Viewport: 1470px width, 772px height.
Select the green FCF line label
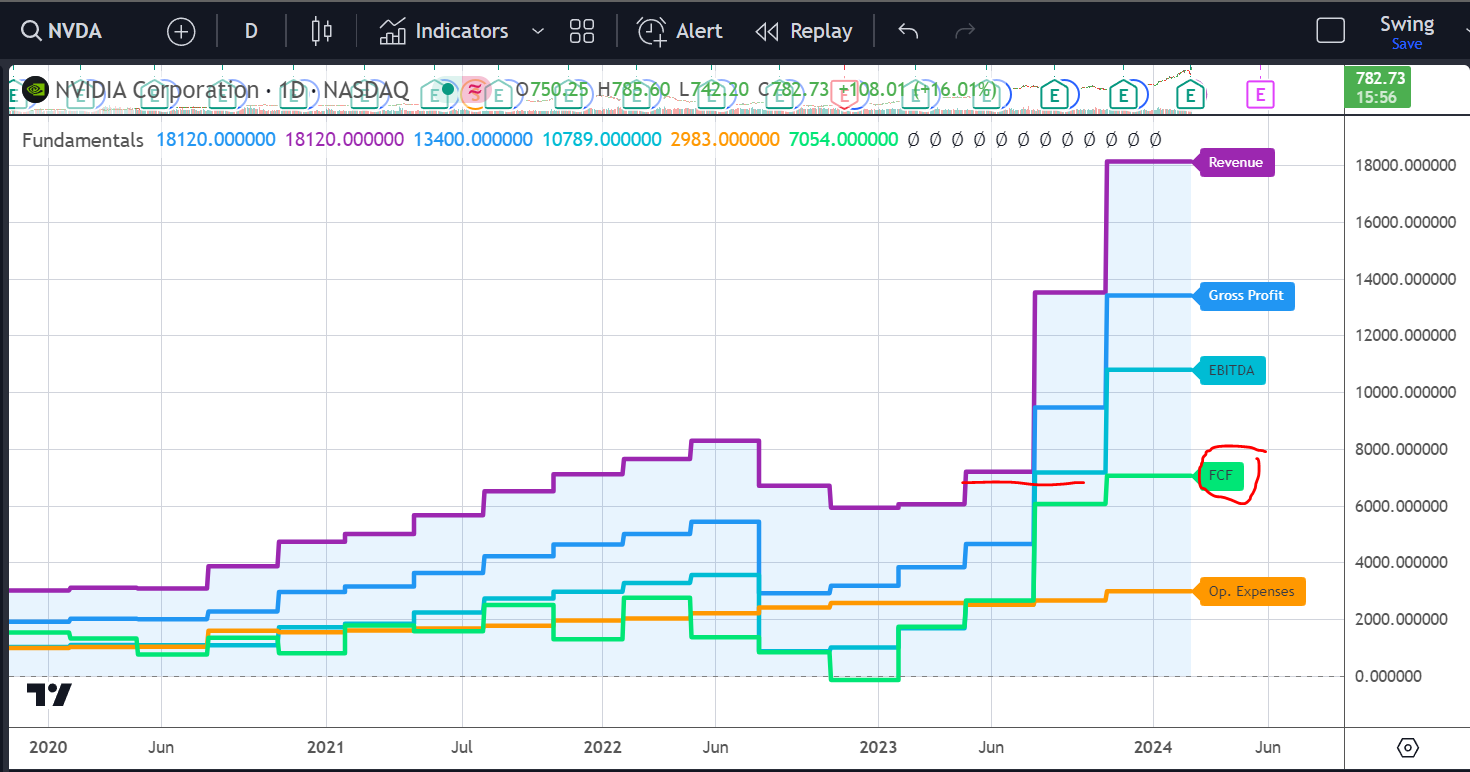click(1221, 476)
